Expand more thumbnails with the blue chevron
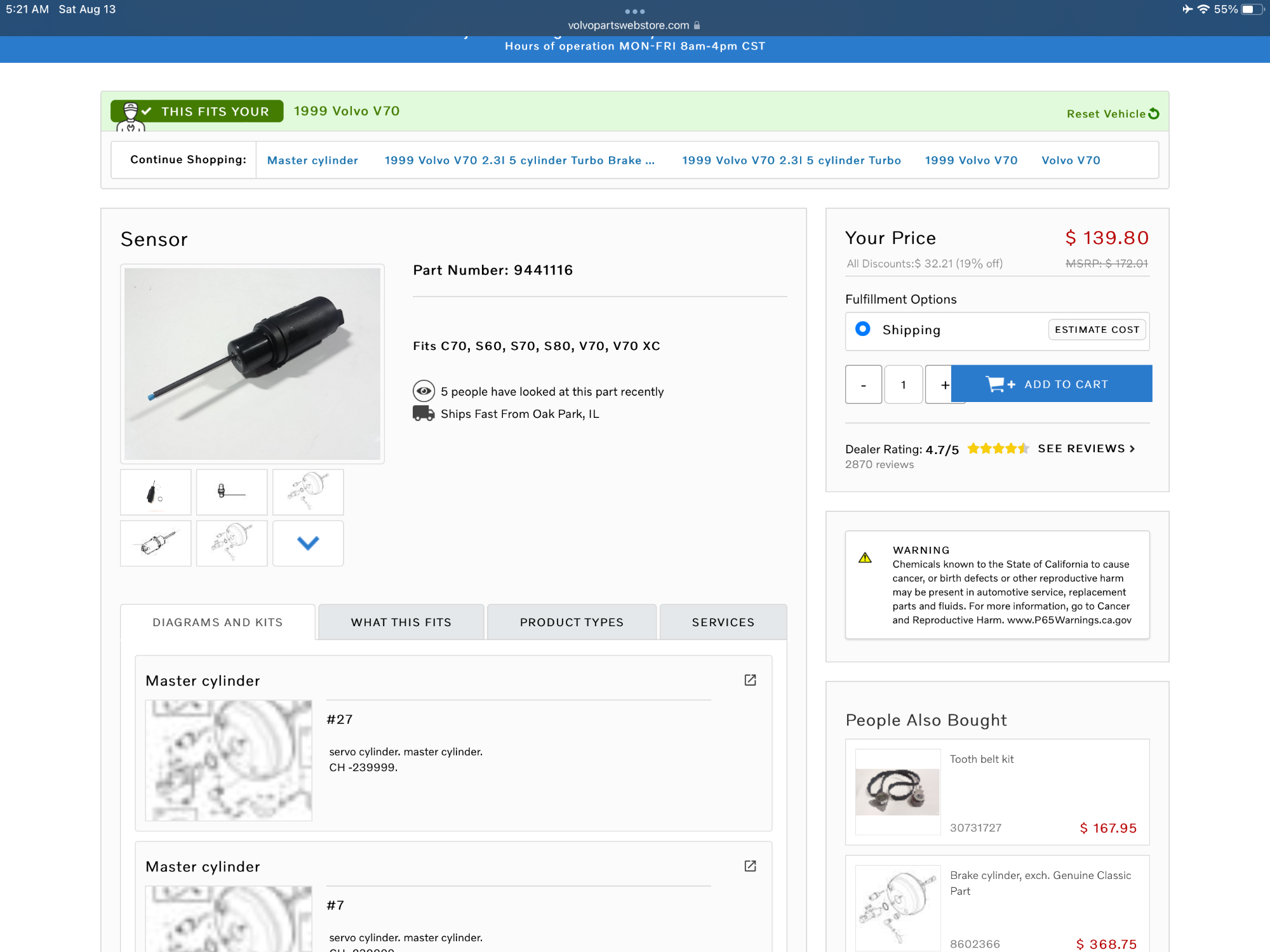This screenshot has height=952, width=1270. (308, 543)
